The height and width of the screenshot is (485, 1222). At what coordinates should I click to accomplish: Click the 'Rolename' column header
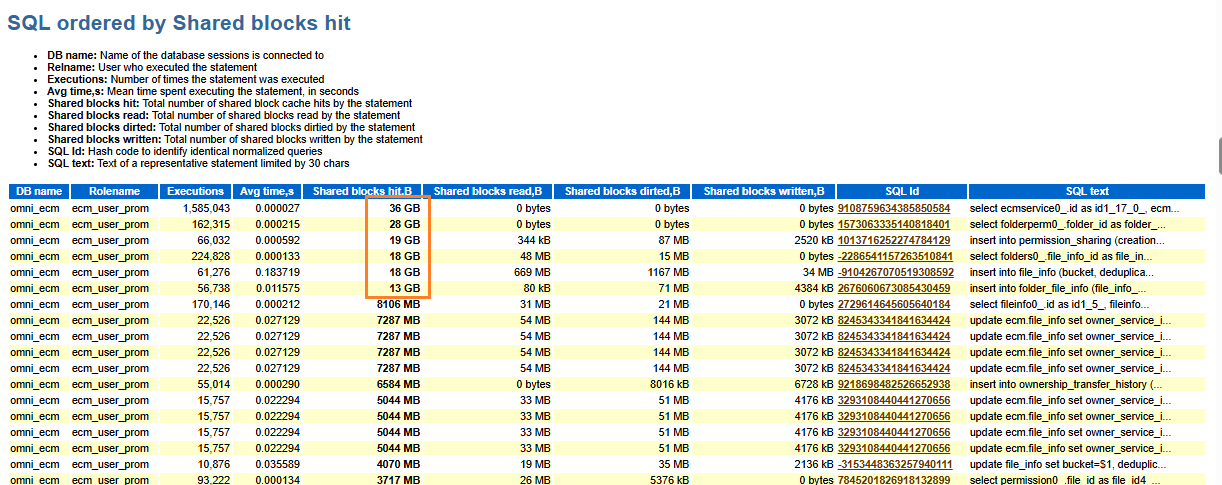pos(115,191)
